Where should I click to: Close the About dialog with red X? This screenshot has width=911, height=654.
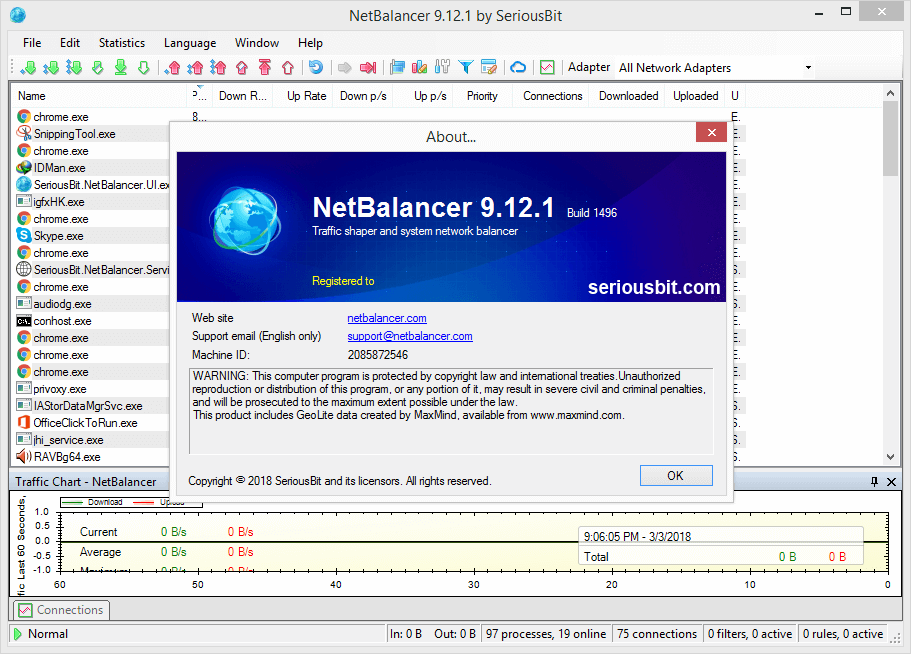[712, 132]
